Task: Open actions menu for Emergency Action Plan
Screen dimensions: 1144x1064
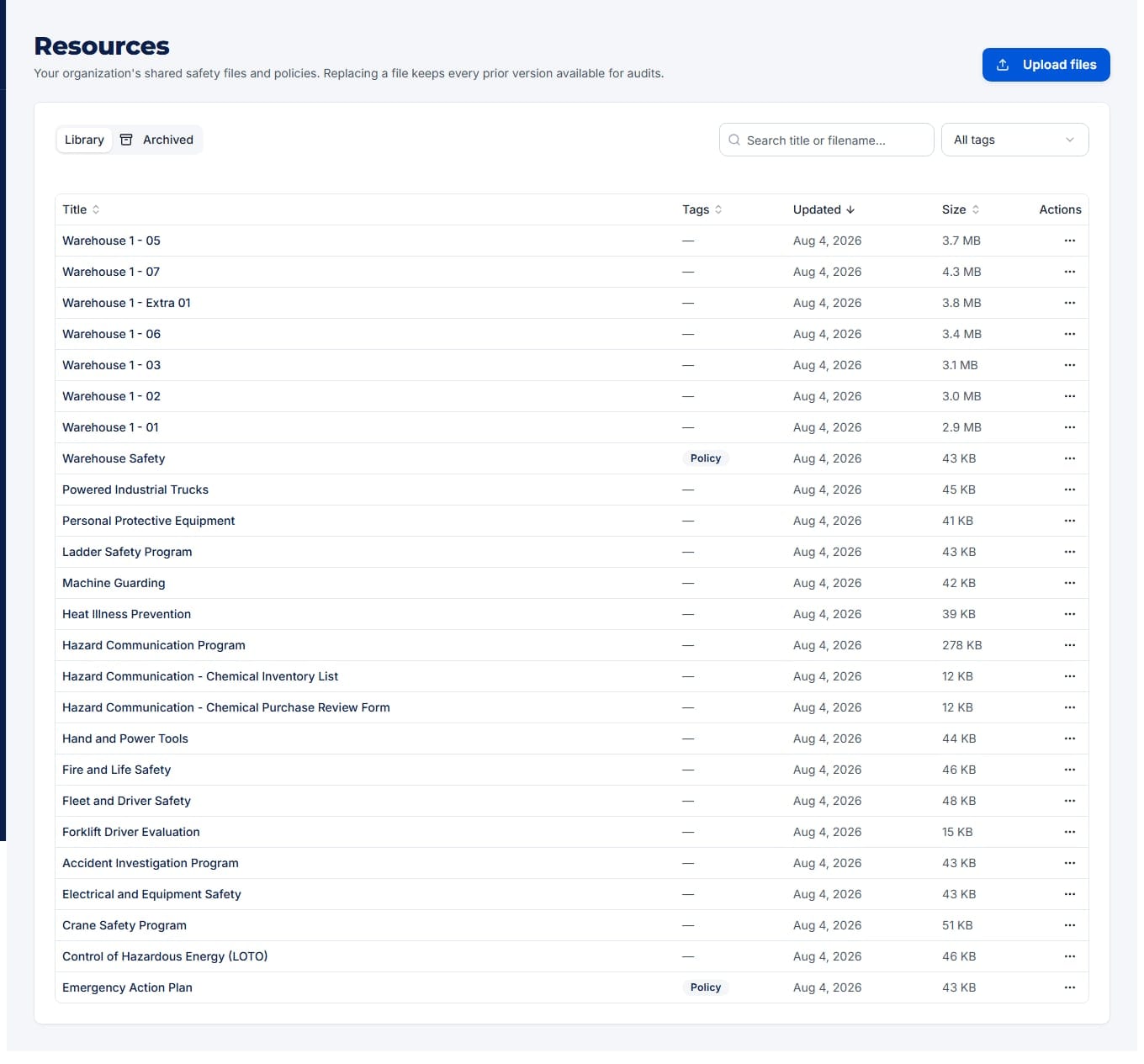Action: [x=1069, y=987]
